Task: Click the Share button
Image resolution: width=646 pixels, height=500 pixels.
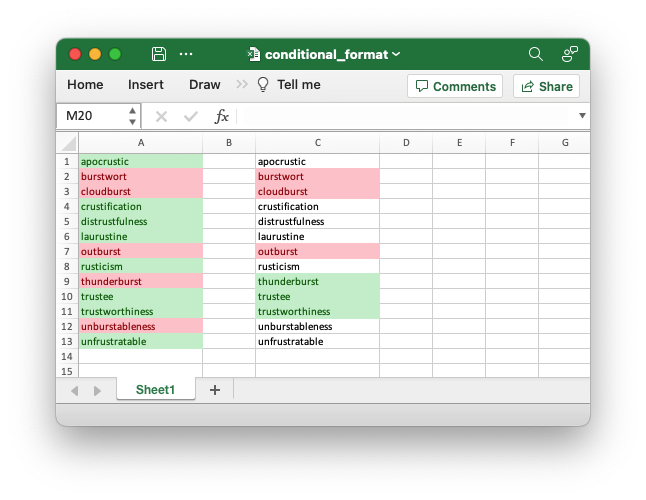Action: pyautogui.click(x=546, y=86)
